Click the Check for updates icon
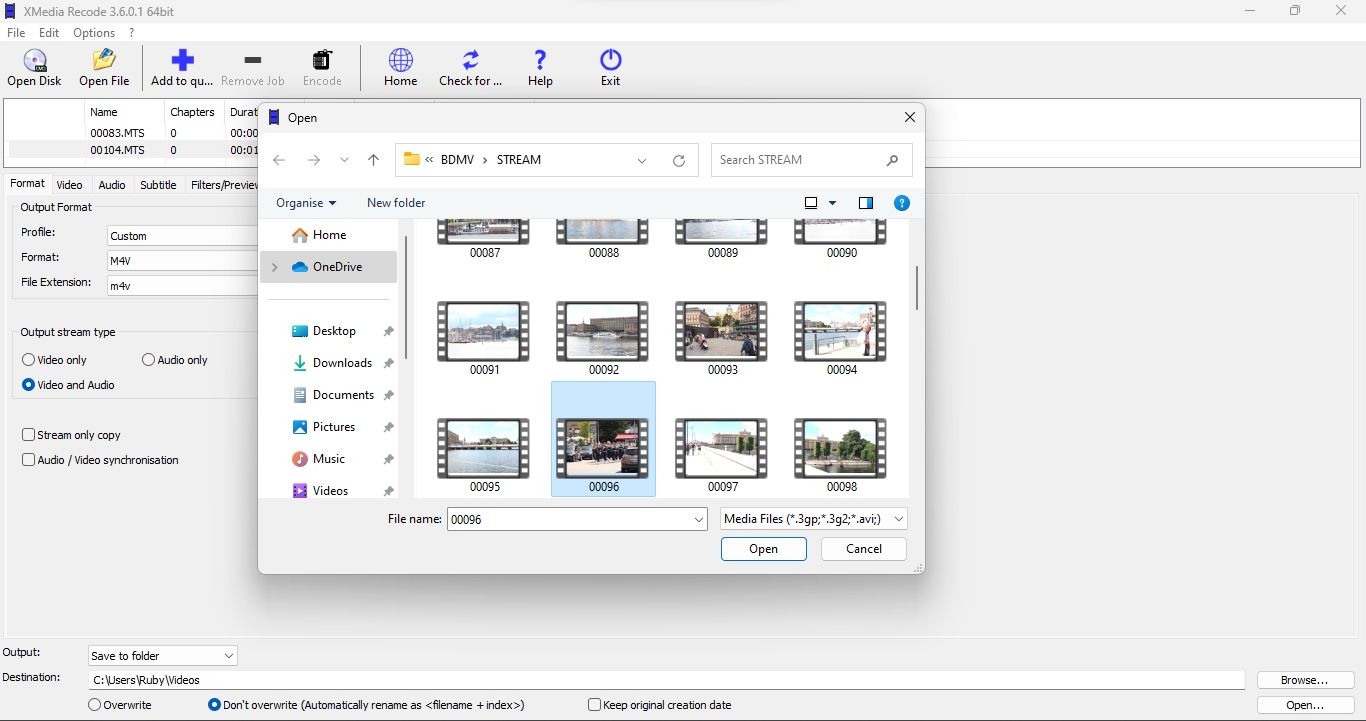 [x=470, y=62]
